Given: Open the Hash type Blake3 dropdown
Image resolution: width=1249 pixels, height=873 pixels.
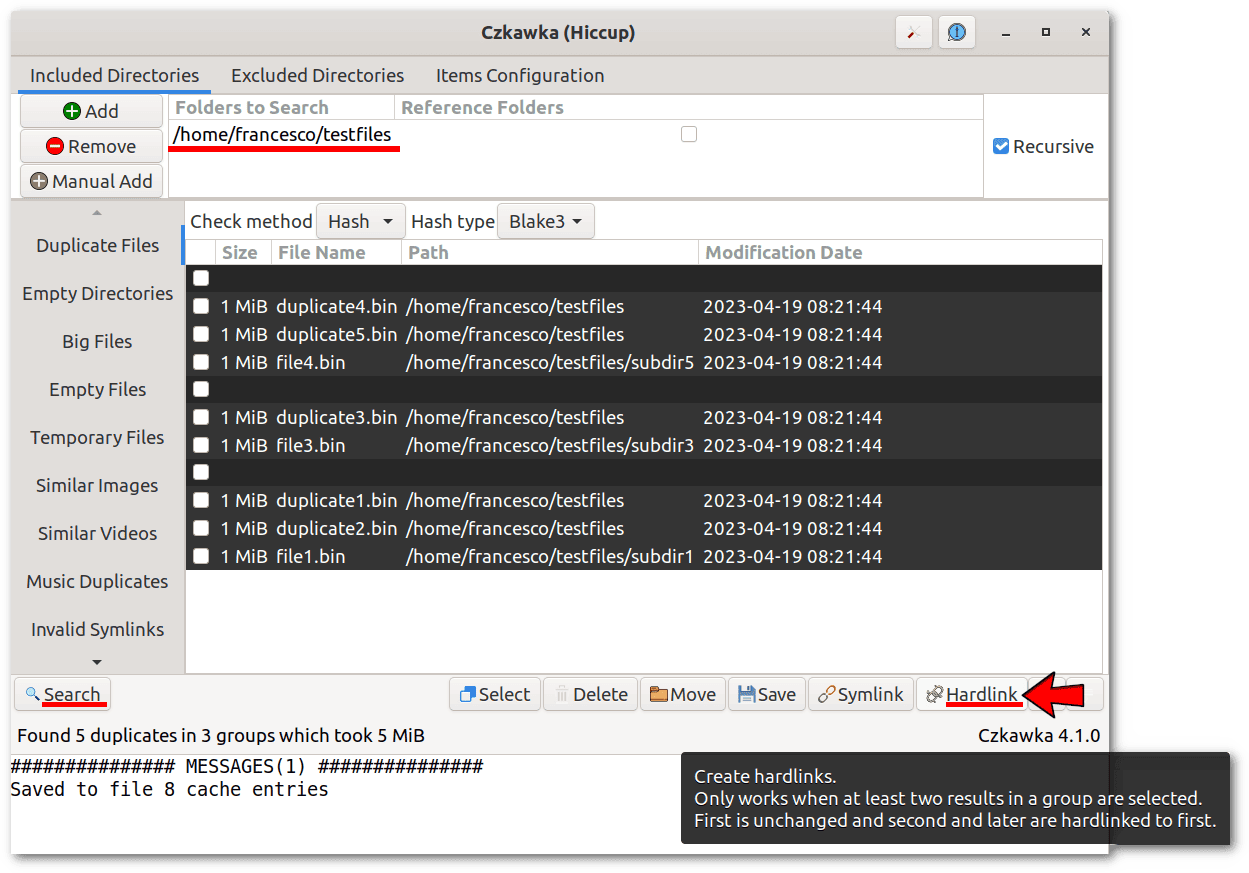Looking at the screenshot, I should point(545,221).
